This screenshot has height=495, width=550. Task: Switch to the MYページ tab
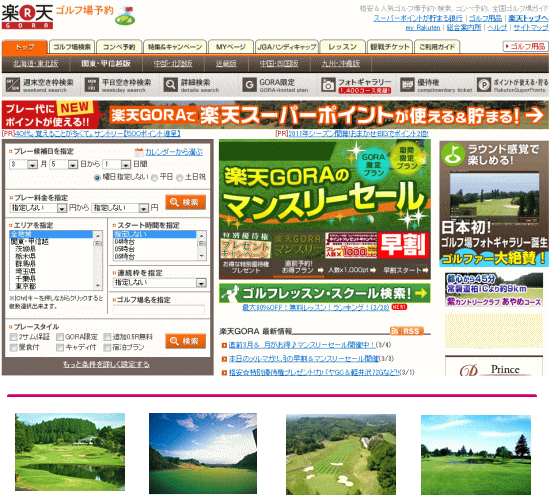pos(230,47)
